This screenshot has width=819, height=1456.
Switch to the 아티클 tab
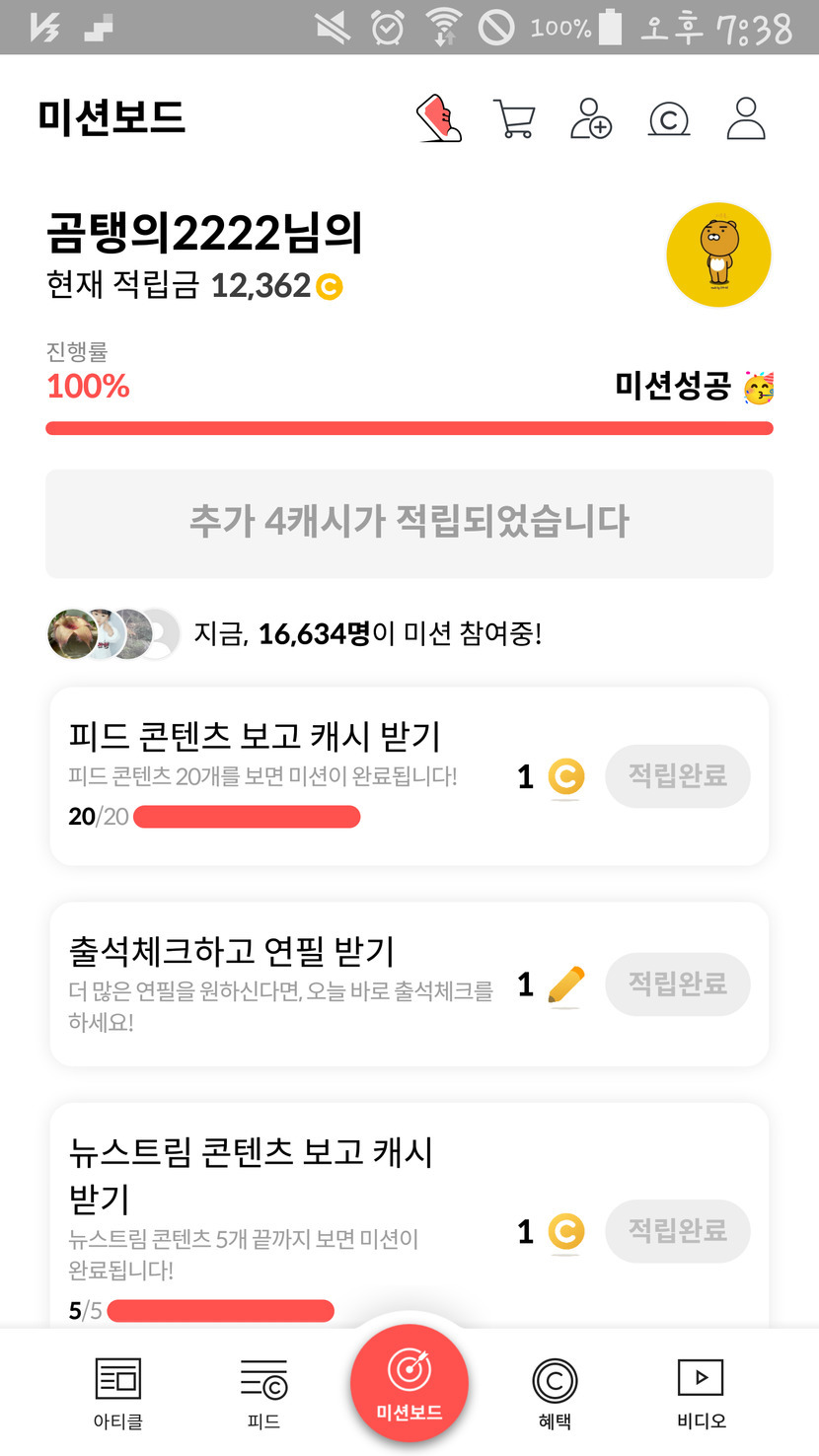[117, 1392]
